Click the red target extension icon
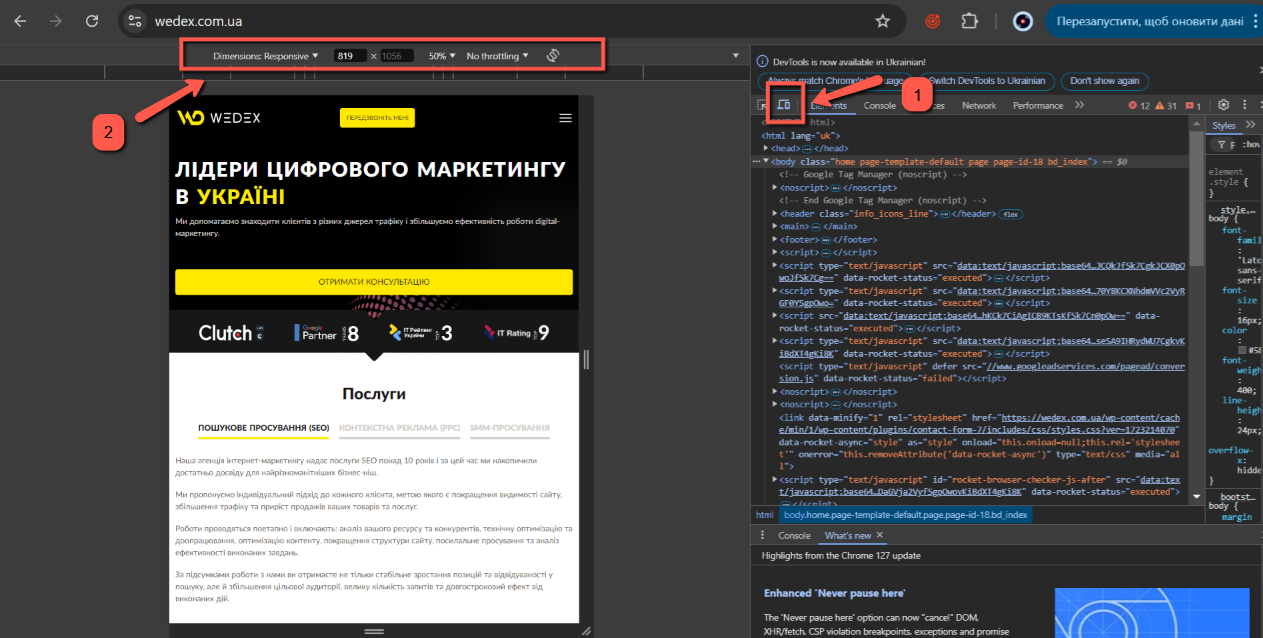The image size is (1263, 638). click(933, 21)
